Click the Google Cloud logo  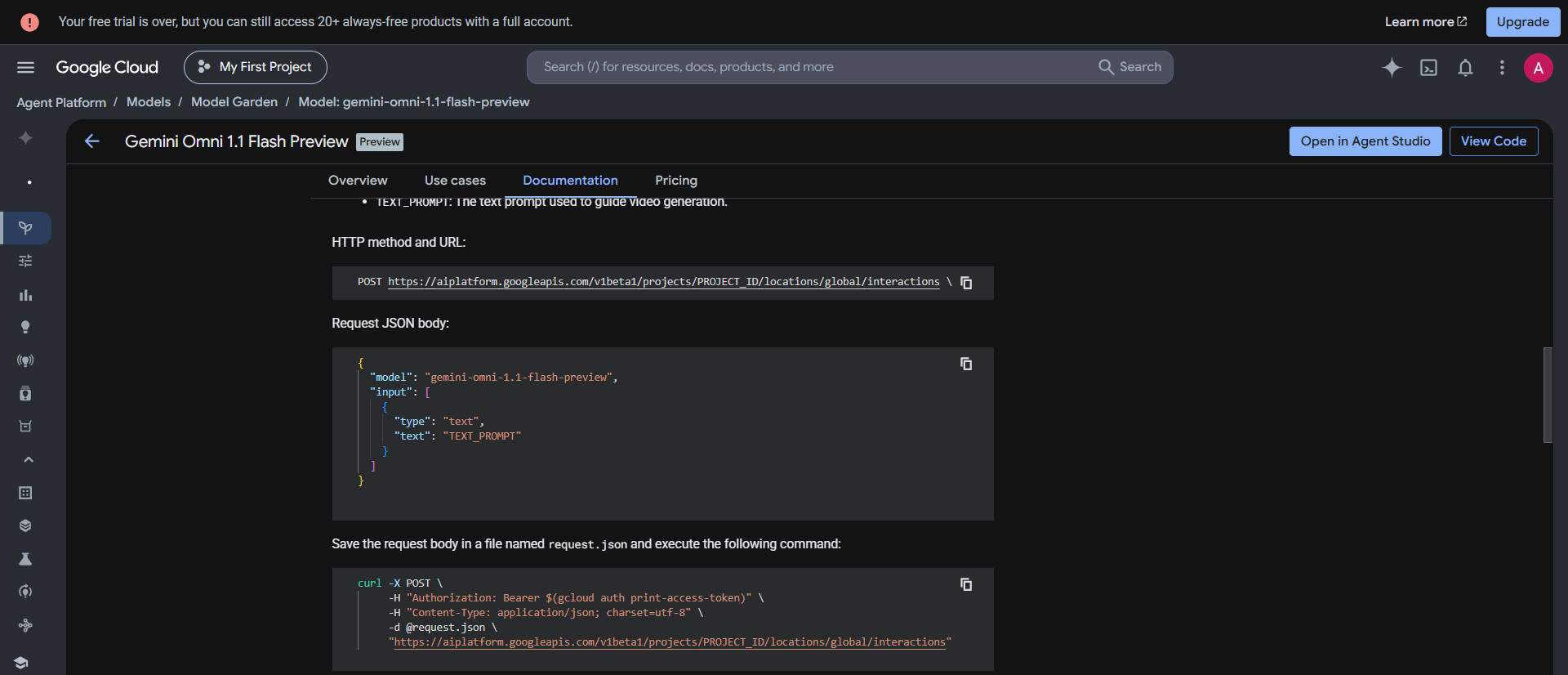click(x=107, y=67)
